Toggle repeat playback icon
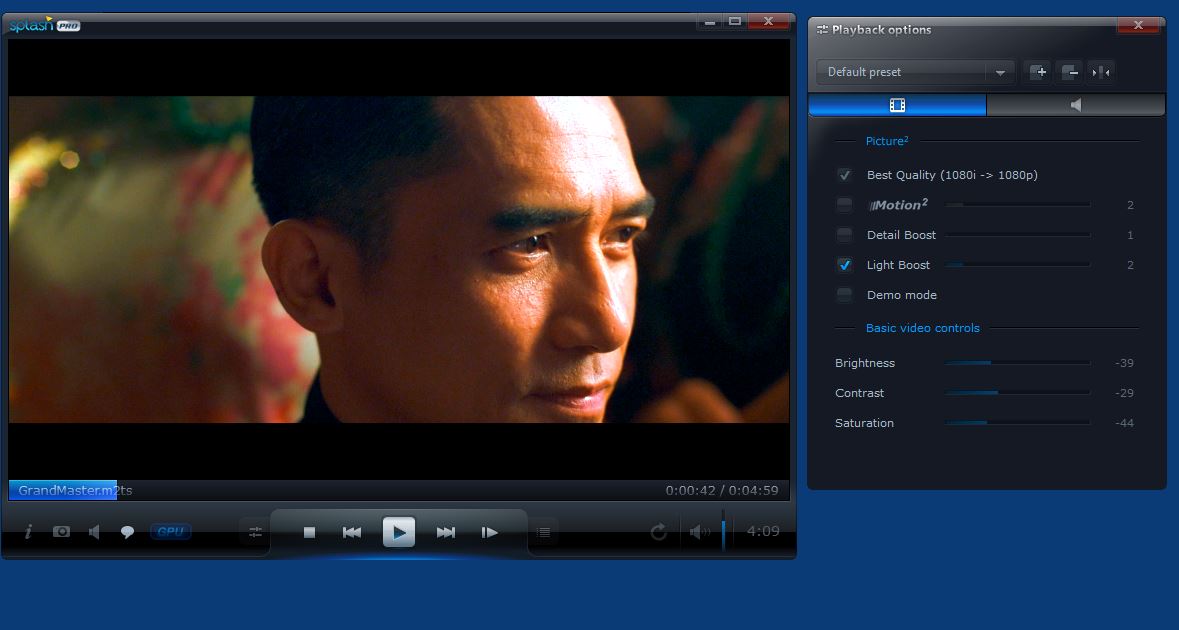Viewport: 1179px width, 630px height. pos(658,532)
